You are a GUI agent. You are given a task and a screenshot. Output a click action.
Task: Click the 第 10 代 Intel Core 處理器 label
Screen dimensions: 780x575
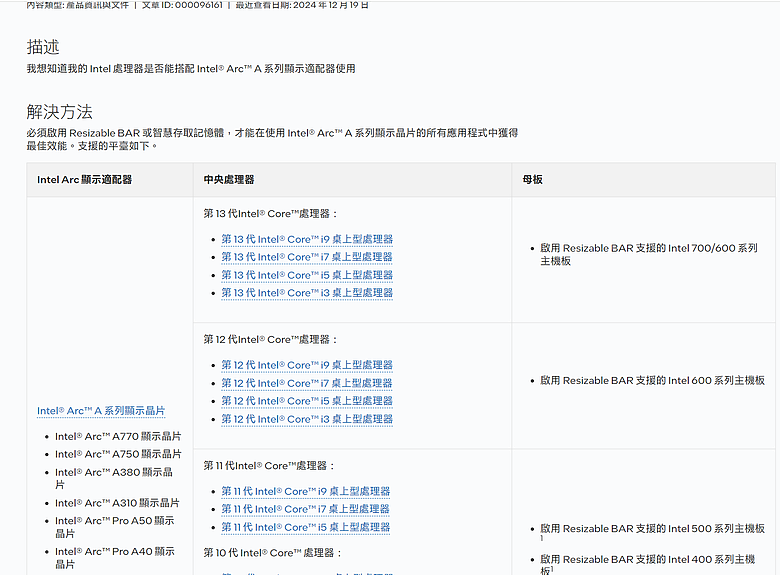[x=273, y=553]
